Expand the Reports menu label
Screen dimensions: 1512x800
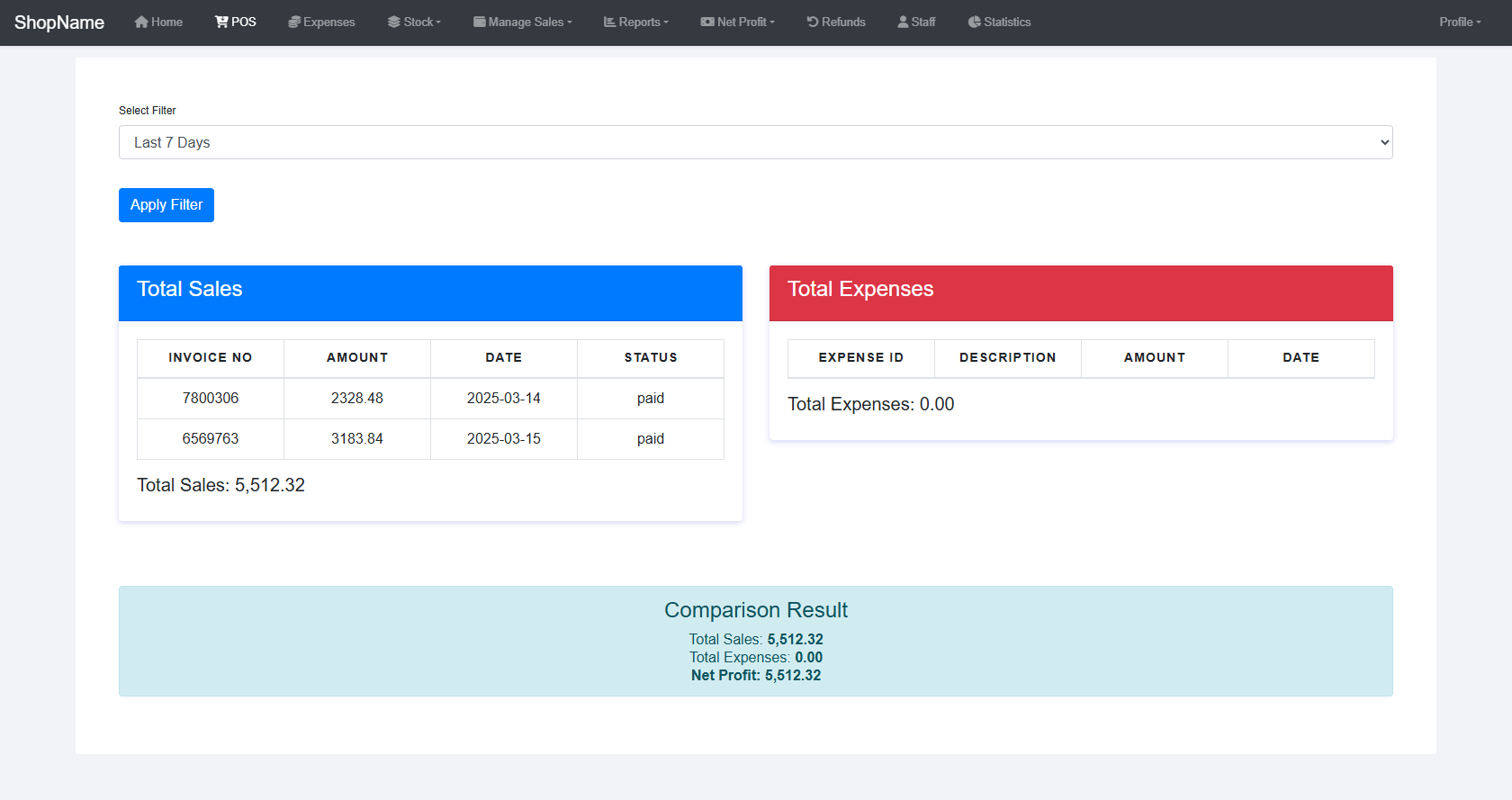click(643, 22)
